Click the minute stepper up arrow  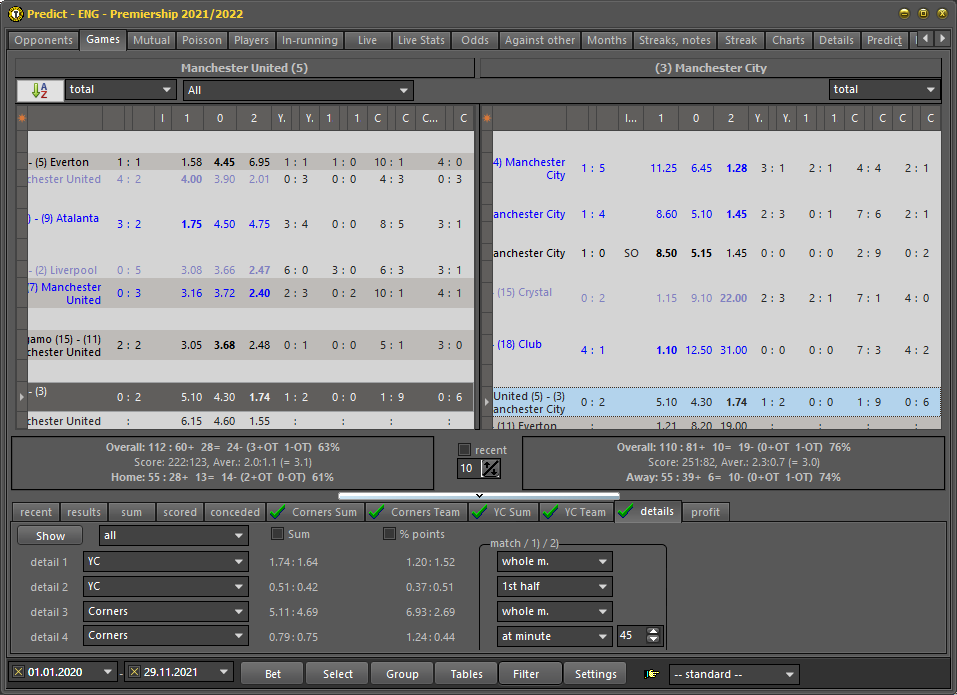[x=654, y=631]
